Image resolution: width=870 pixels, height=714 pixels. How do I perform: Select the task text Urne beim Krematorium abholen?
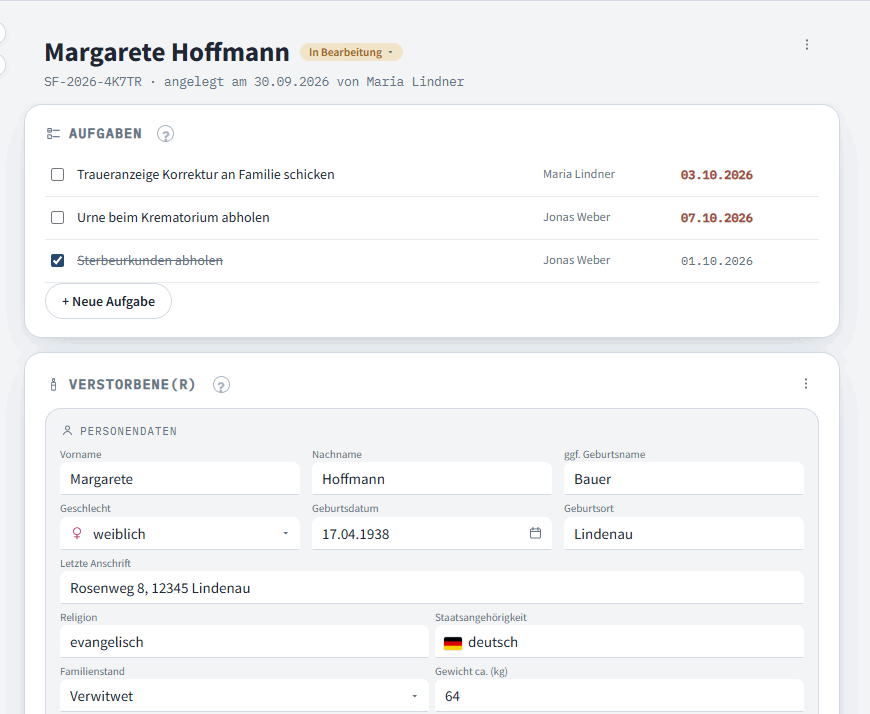[x=173, y=217]
